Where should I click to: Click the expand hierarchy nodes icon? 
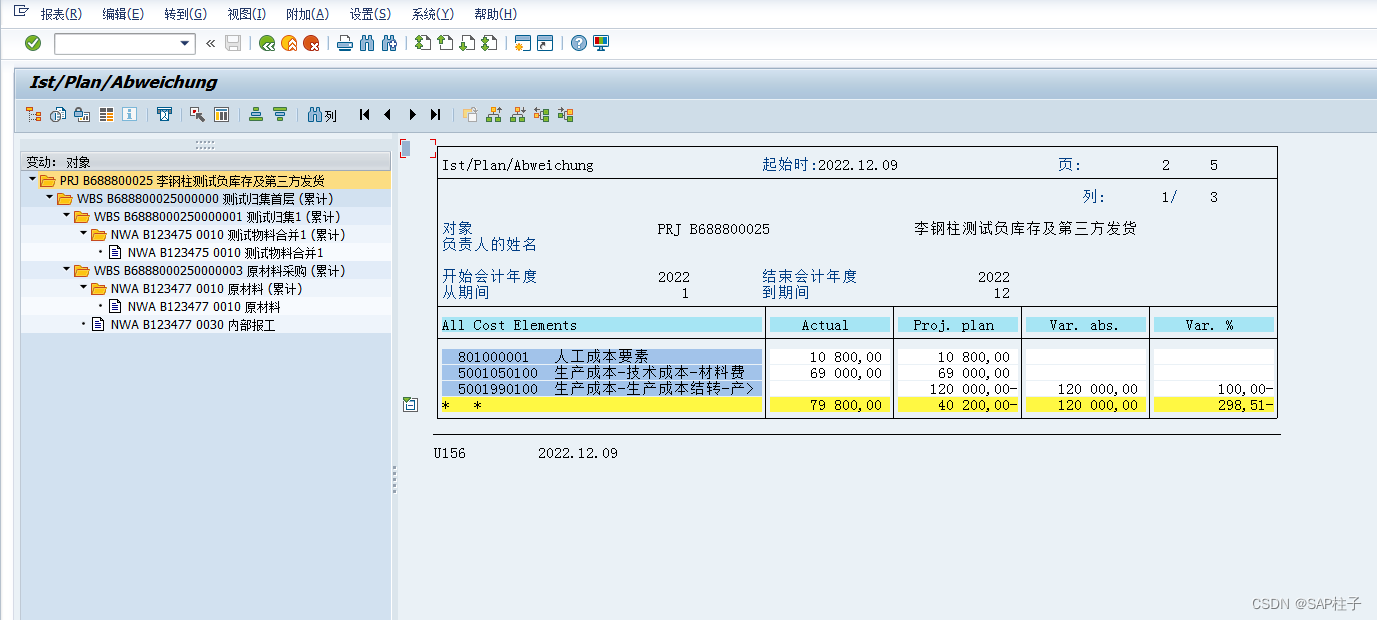[x=542, y=115]
